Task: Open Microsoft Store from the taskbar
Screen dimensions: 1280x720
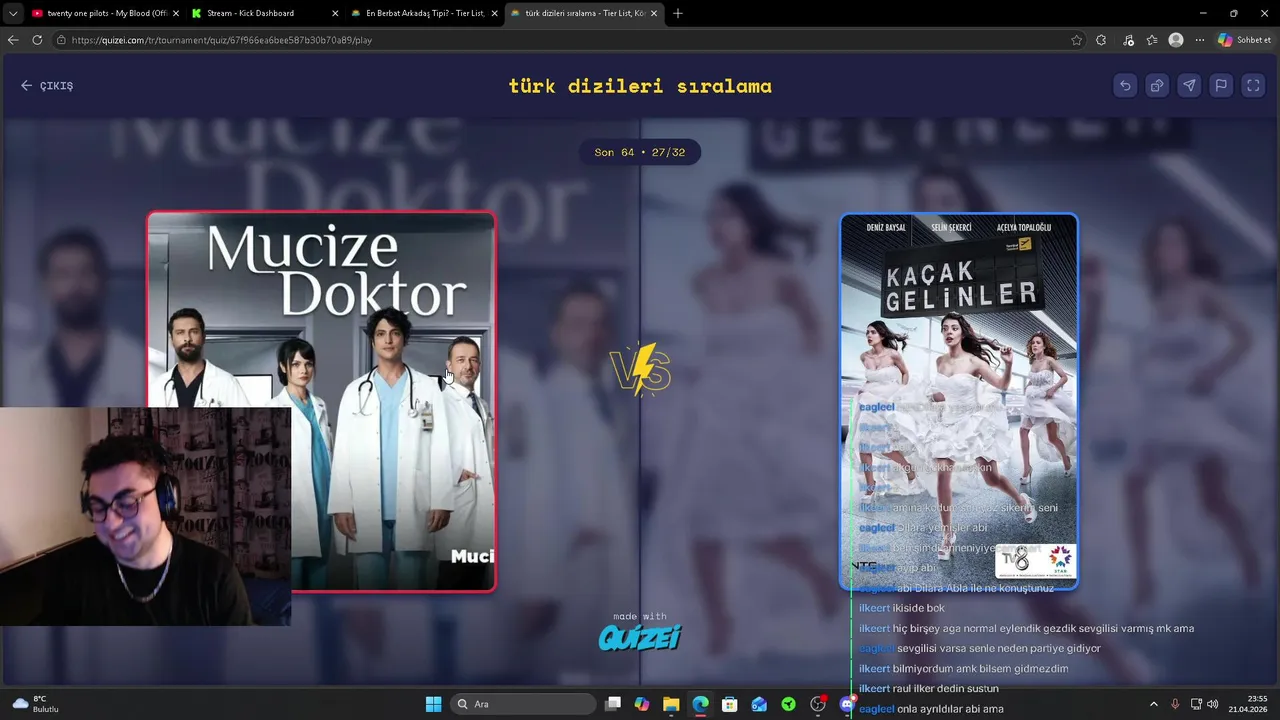Action: coord(730,704)
